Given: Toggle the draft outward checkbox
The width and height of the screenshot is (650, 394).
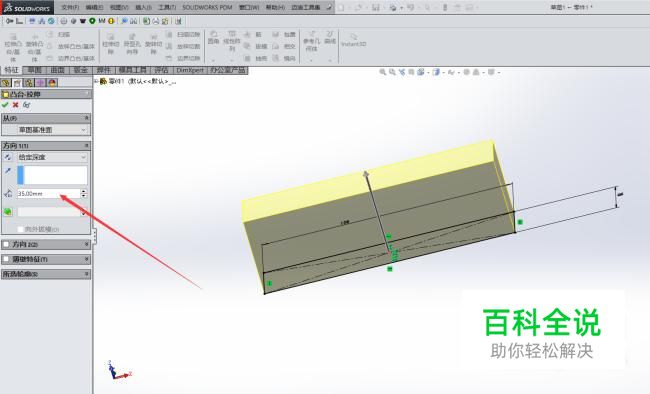Looking at the screenshot, I should pyautogui.click(x=20, y=229).
